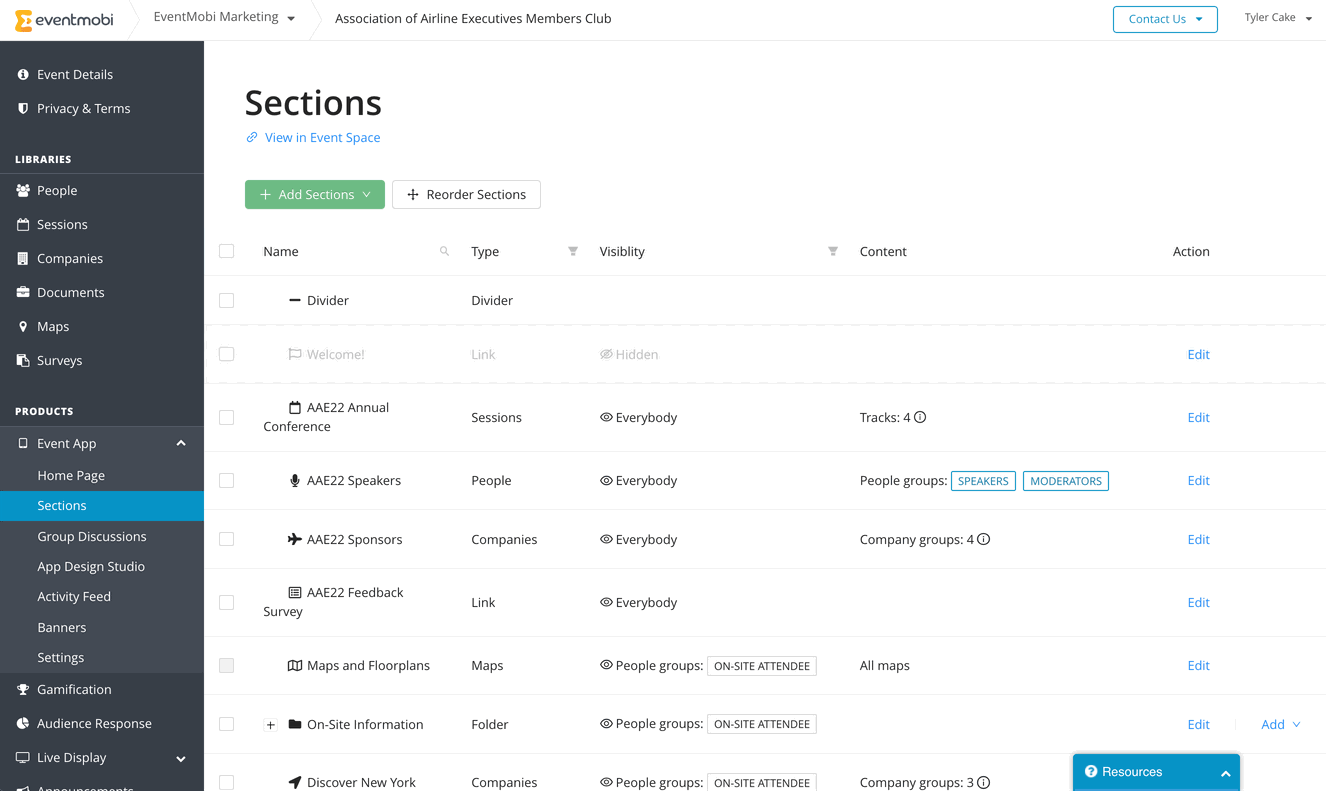Viewport: 1326px width, 791px height.
Task: Click the Live Display monitor icon
Action: pyautogui.click(x=23, y=757)
